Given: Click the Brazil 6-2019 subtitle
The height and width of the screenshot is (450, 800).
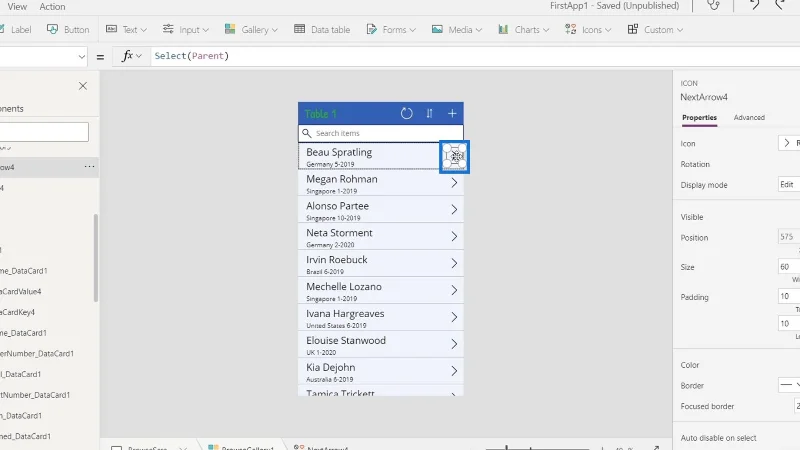Looking at the screenshot, I should click(x=324, y=272).
